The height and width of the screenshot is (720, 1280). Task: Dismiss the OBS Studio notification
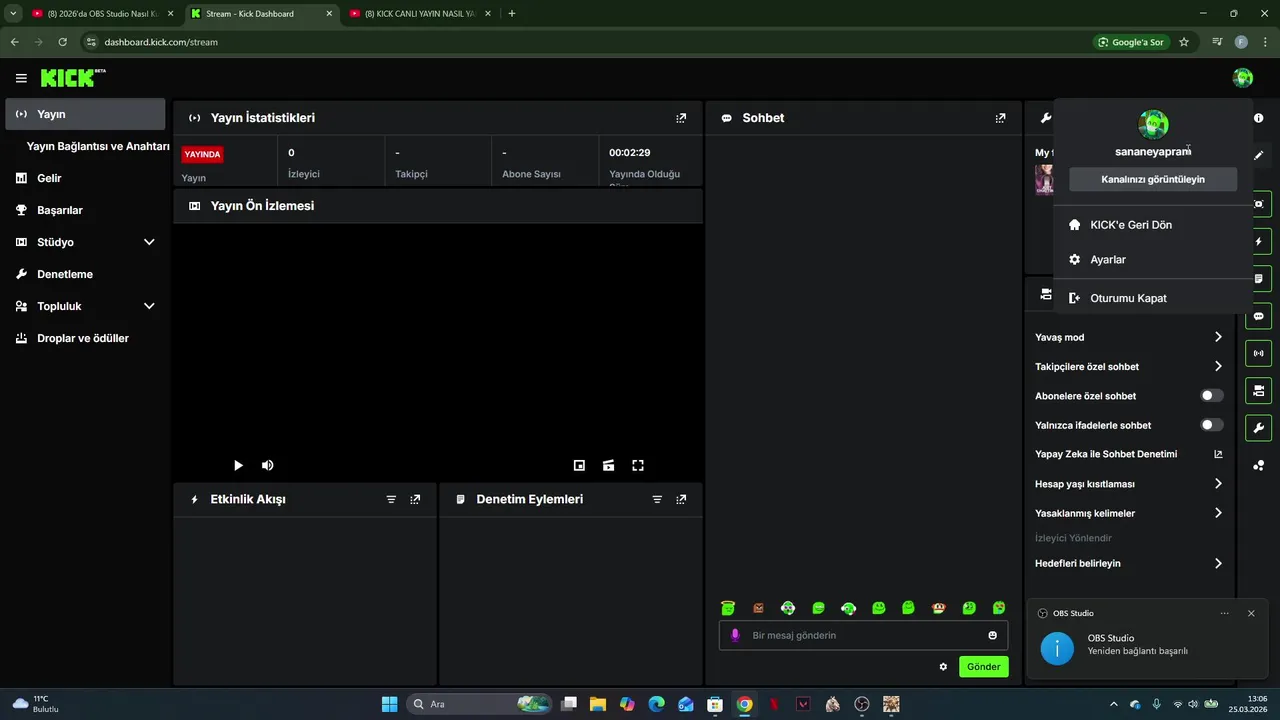(x=1251, y=613)
